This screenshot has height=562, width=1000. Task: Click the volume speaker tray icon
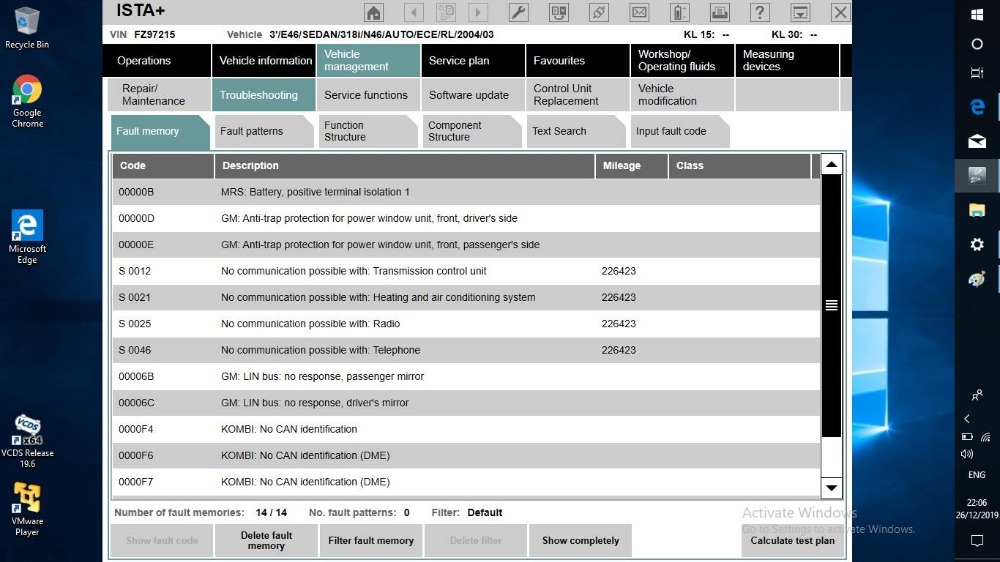tap(967, 454)
